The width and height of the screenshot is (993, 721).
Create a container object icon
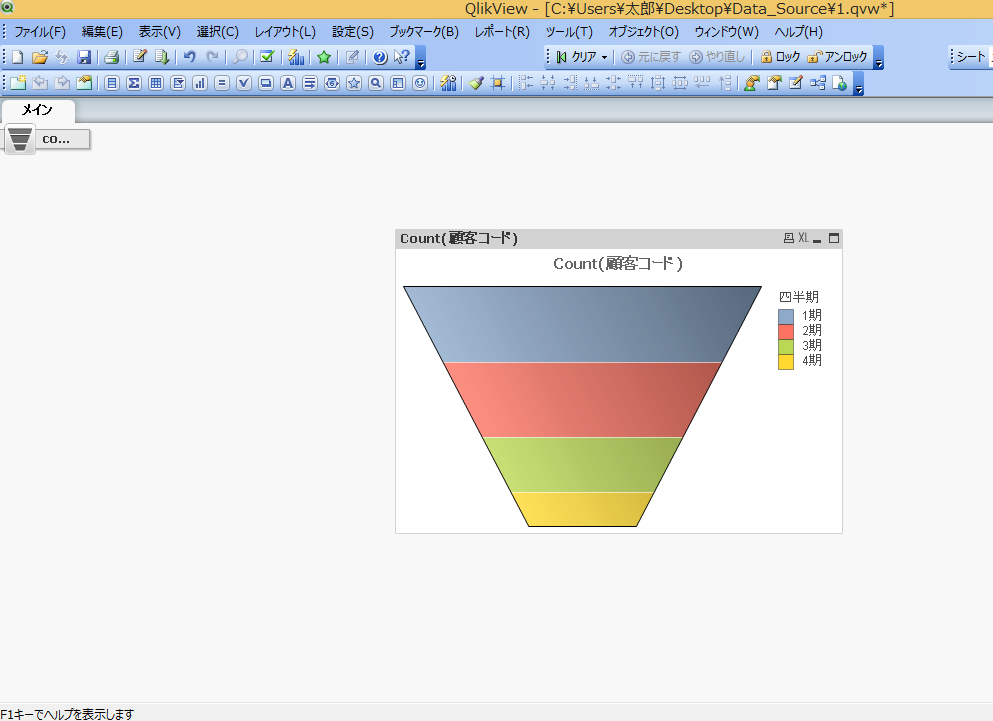(x=398, y=83)
